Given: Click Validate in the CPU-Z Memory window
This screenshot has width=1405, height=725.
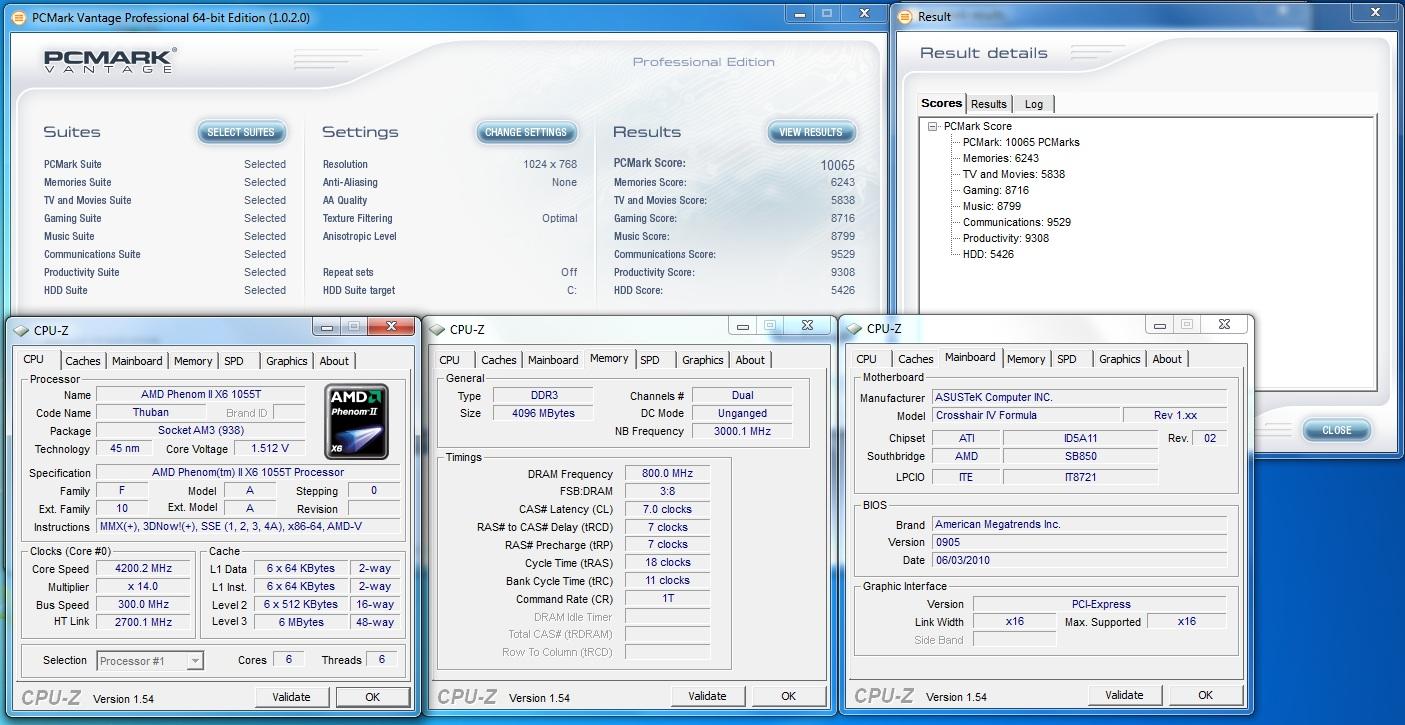Looking at the screenshot, I should [707, 696].
